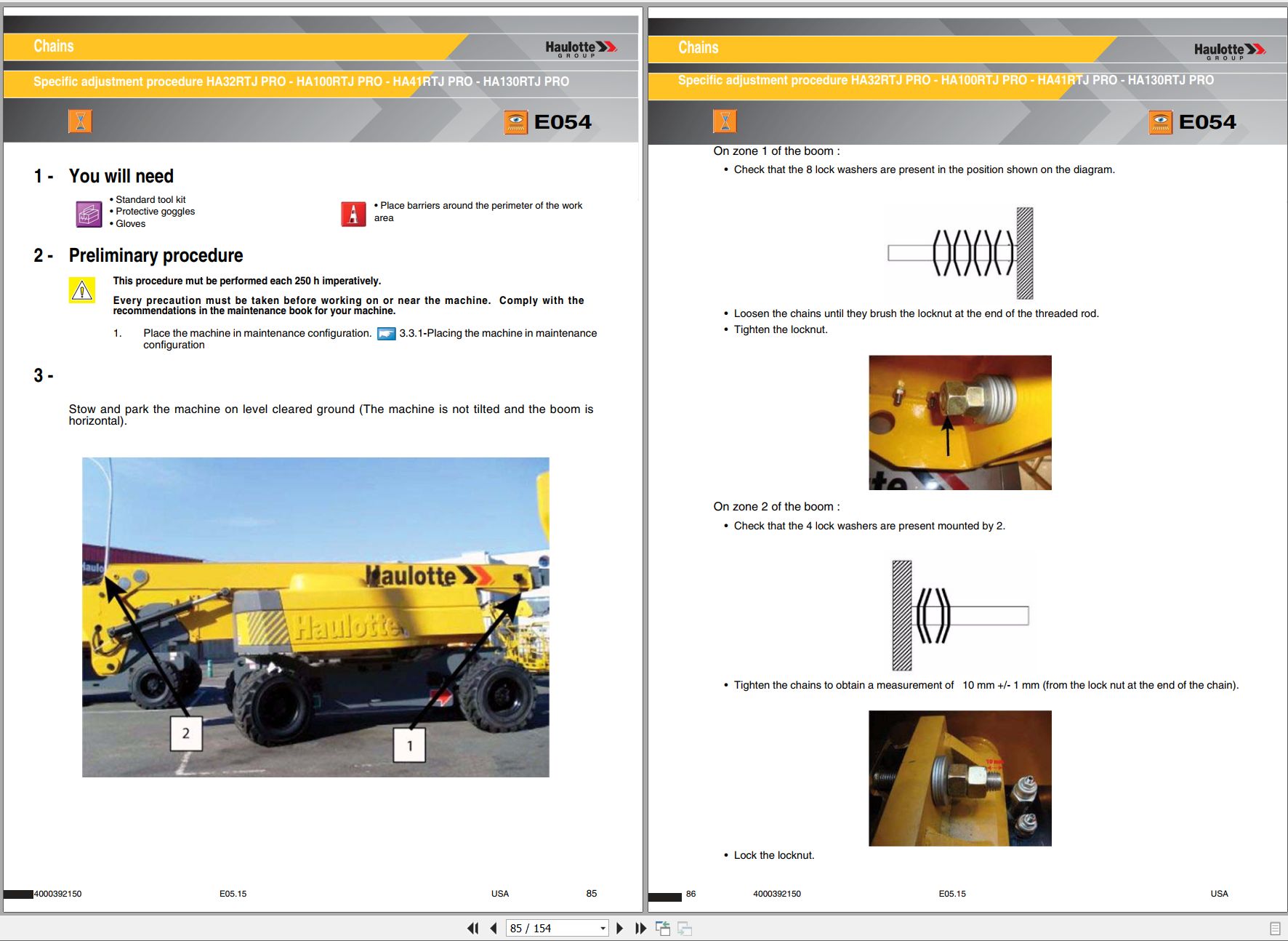Click the red barrier cone icon
The width and height of the screenshot is (1288, 941).
click(353, 214)
